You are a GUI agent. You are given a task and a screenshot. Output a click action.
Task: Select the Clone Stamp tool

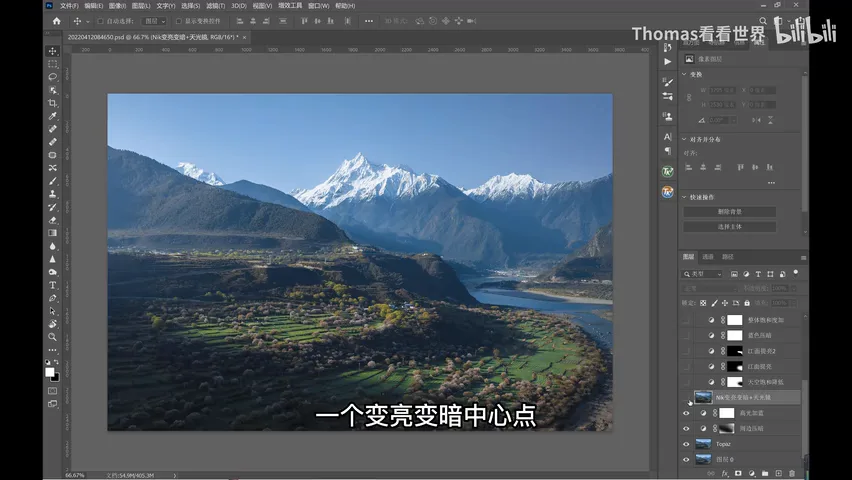[x=53, y=194]
